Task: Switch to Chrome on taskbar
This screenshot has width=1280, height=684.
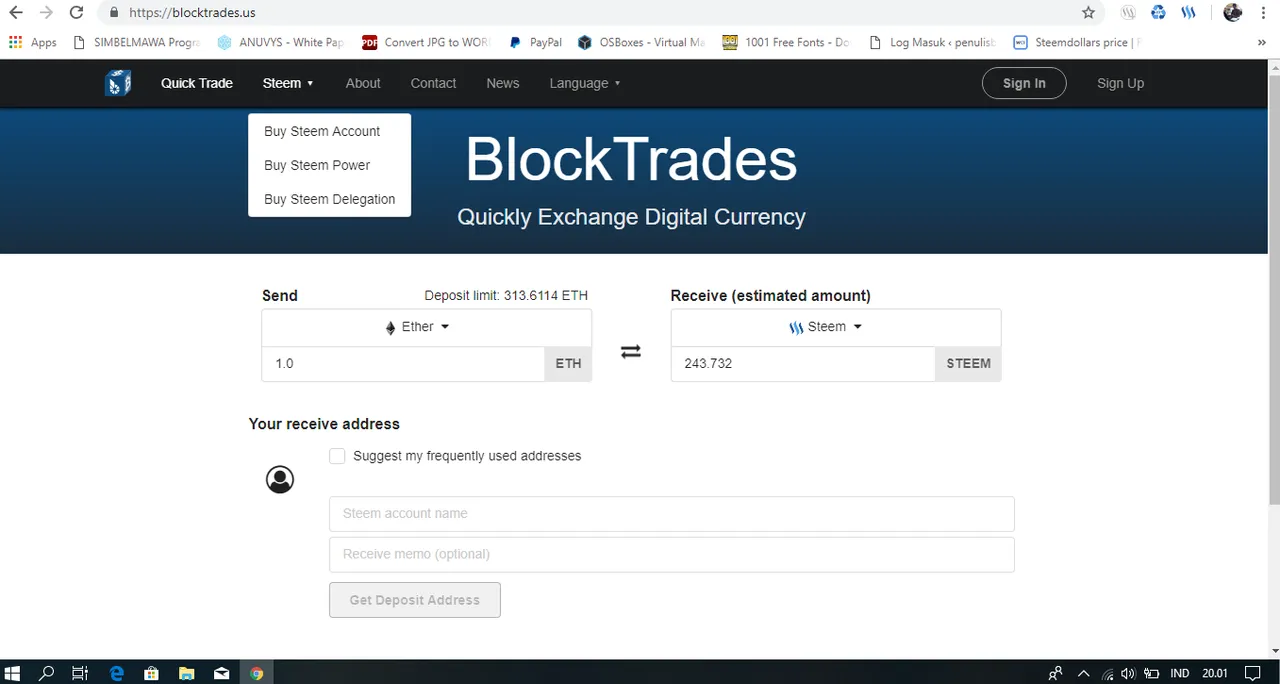Action: click(257, 673)
